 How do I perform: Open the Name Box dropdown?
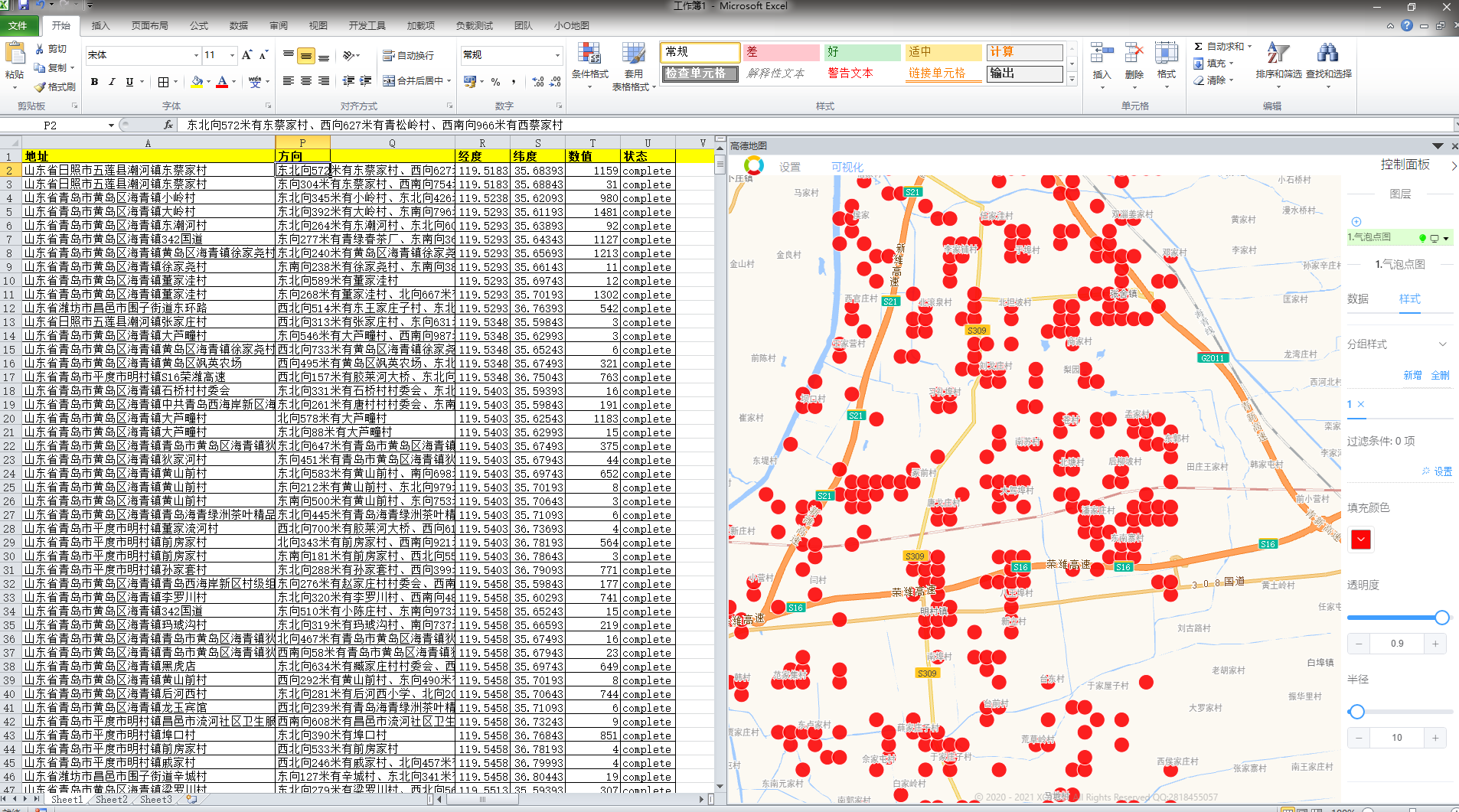click(x=111, y=125)
